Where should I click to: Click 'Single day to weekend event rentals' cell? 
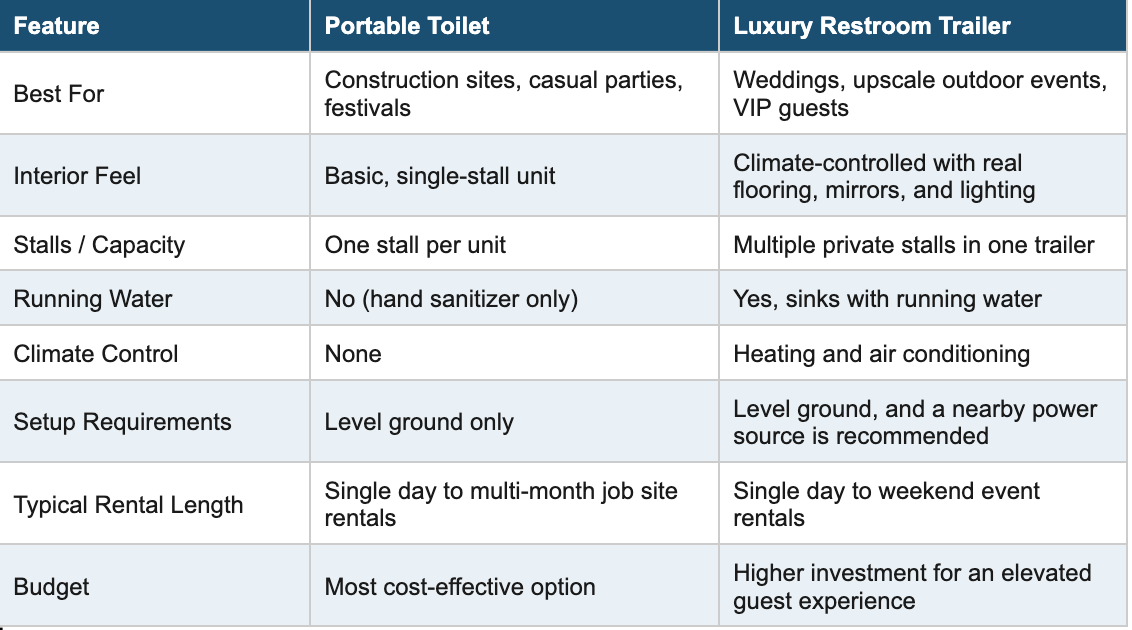click(x=923, y=504)
